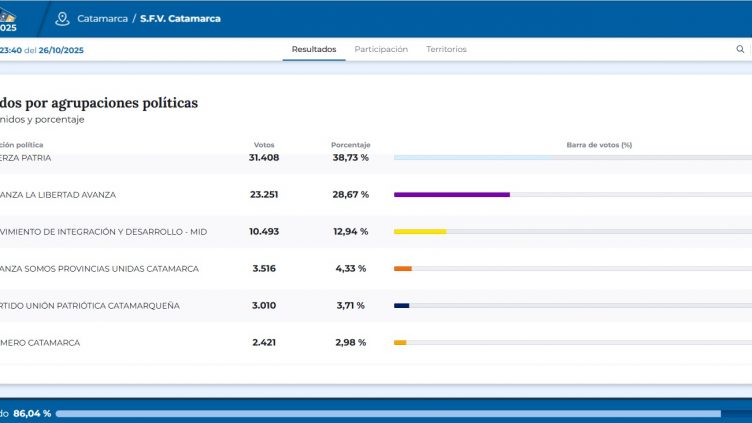
Task: Click the location pin icon
Action: click(62, 19)
